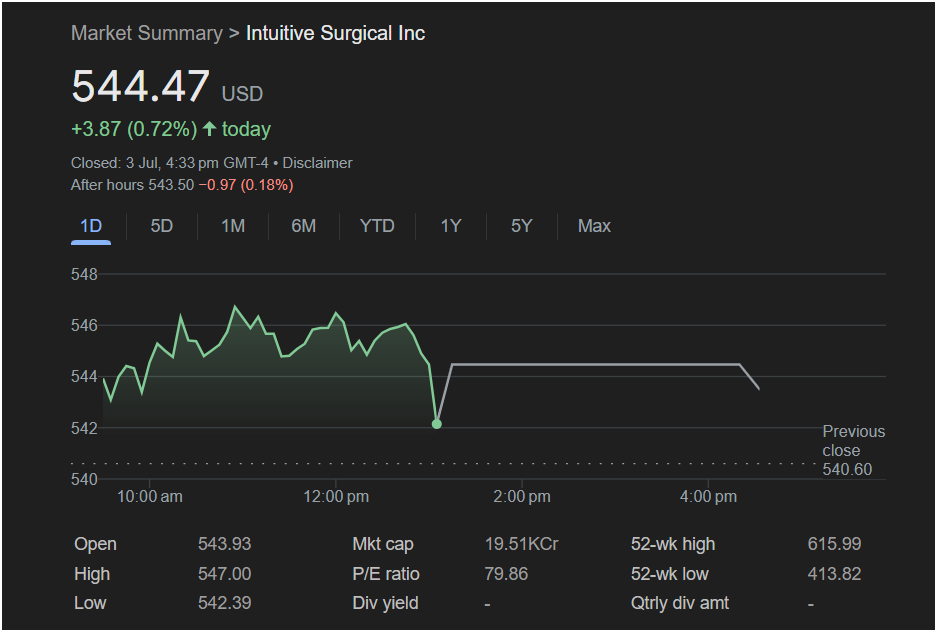Image resolution: width=937 pixels, height=632 pixels.
Task: Click the Open value 543.93
Action: [225, 544]
